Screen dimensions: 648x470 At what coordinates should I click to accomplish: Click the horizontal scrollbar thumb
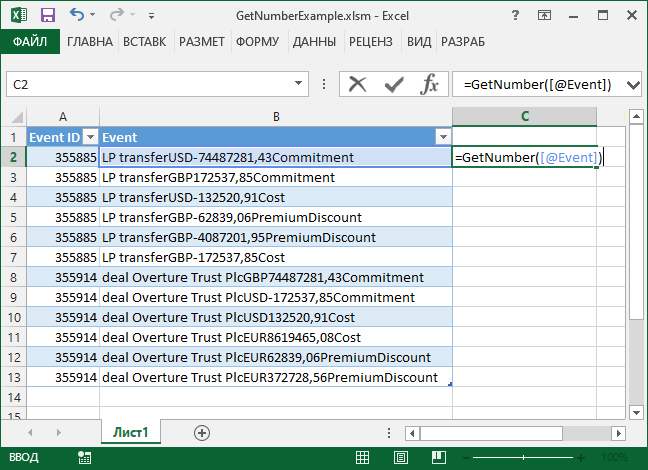tap(491, 433)
